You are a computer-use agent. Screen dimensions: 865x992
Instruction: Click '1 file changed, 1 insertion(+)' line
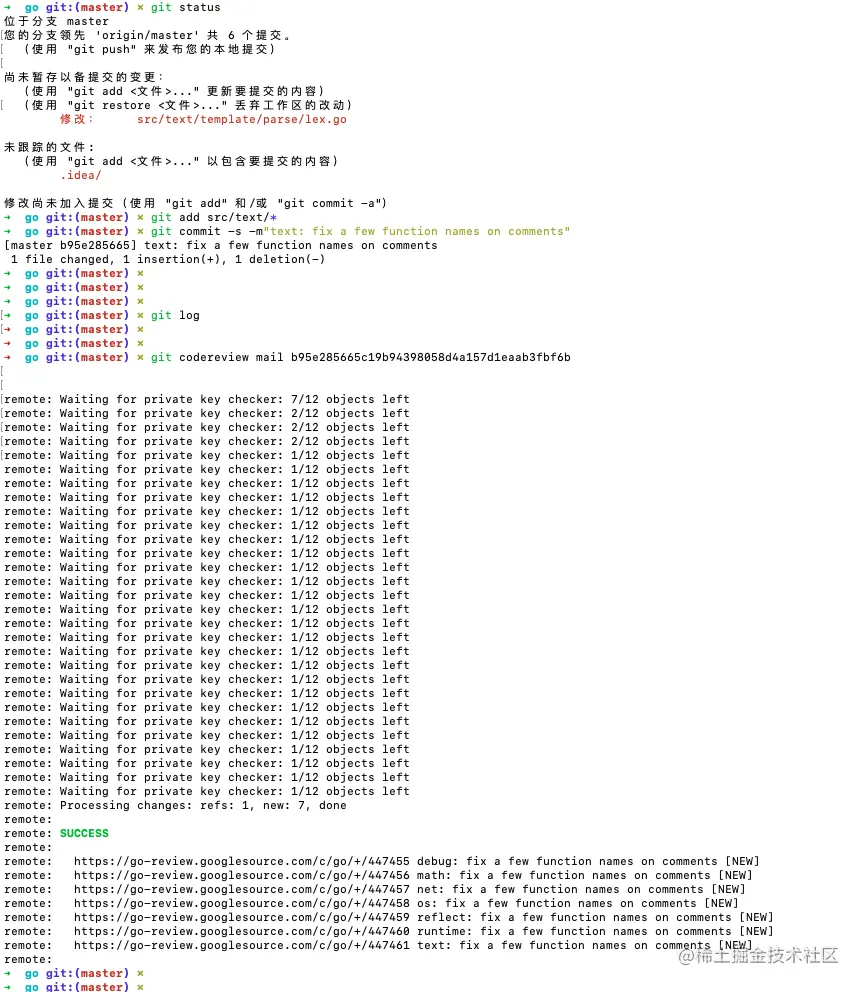coord(168,259)
